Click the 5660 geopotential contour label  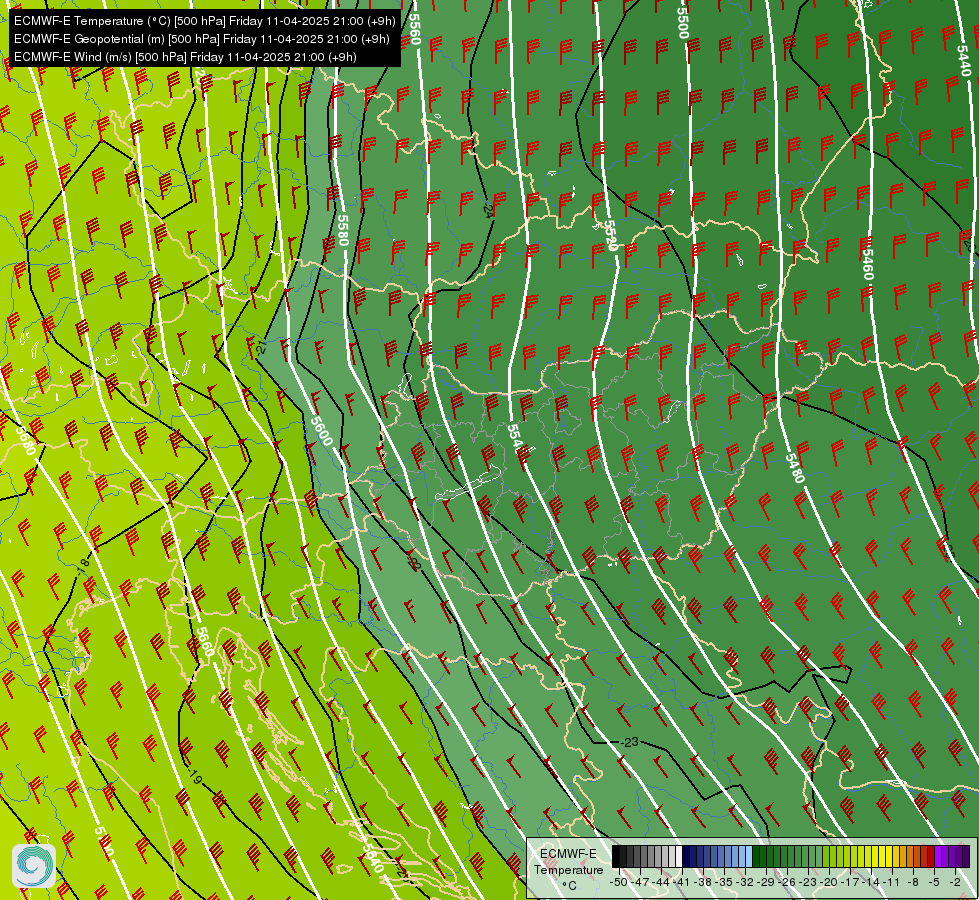[x=205, y=641]
